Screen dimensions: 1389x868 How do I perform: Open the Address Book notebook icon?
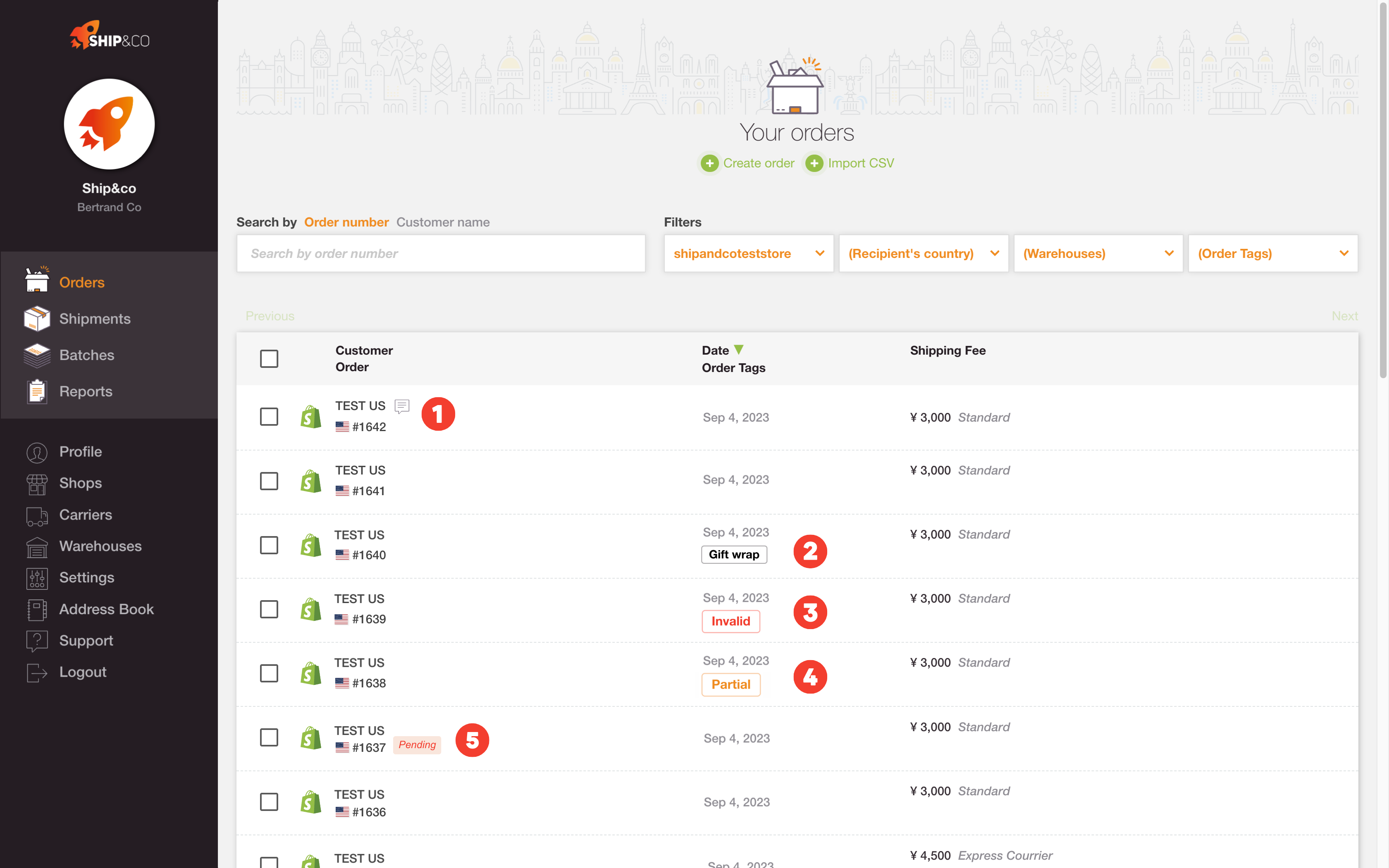[37, 610]
